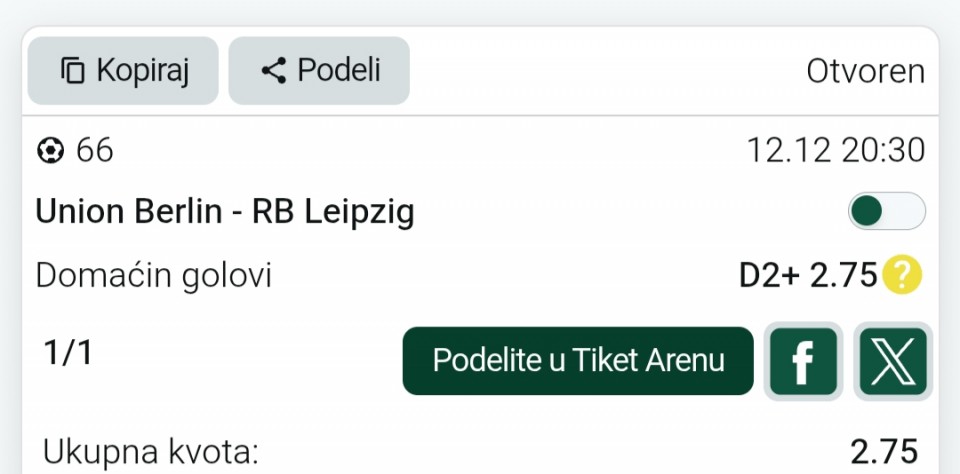Share ticket via Facebook icon

click(x=802, y=361)
